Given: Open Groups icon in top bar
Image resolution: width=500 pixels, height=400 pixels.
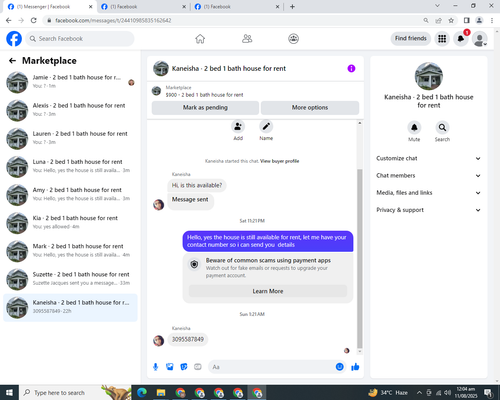Looking at the screenshot, I should (293, 39).
